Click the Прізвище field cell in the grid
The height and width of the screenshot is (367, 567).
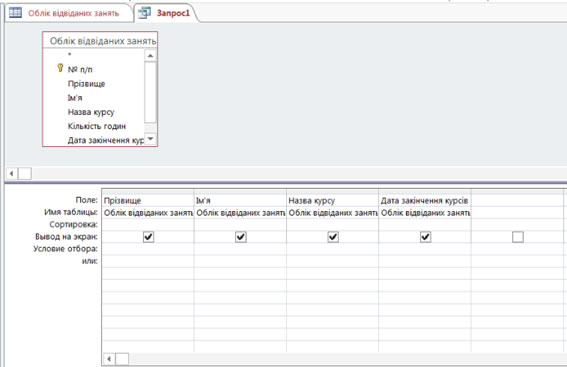tap(148, 200)
